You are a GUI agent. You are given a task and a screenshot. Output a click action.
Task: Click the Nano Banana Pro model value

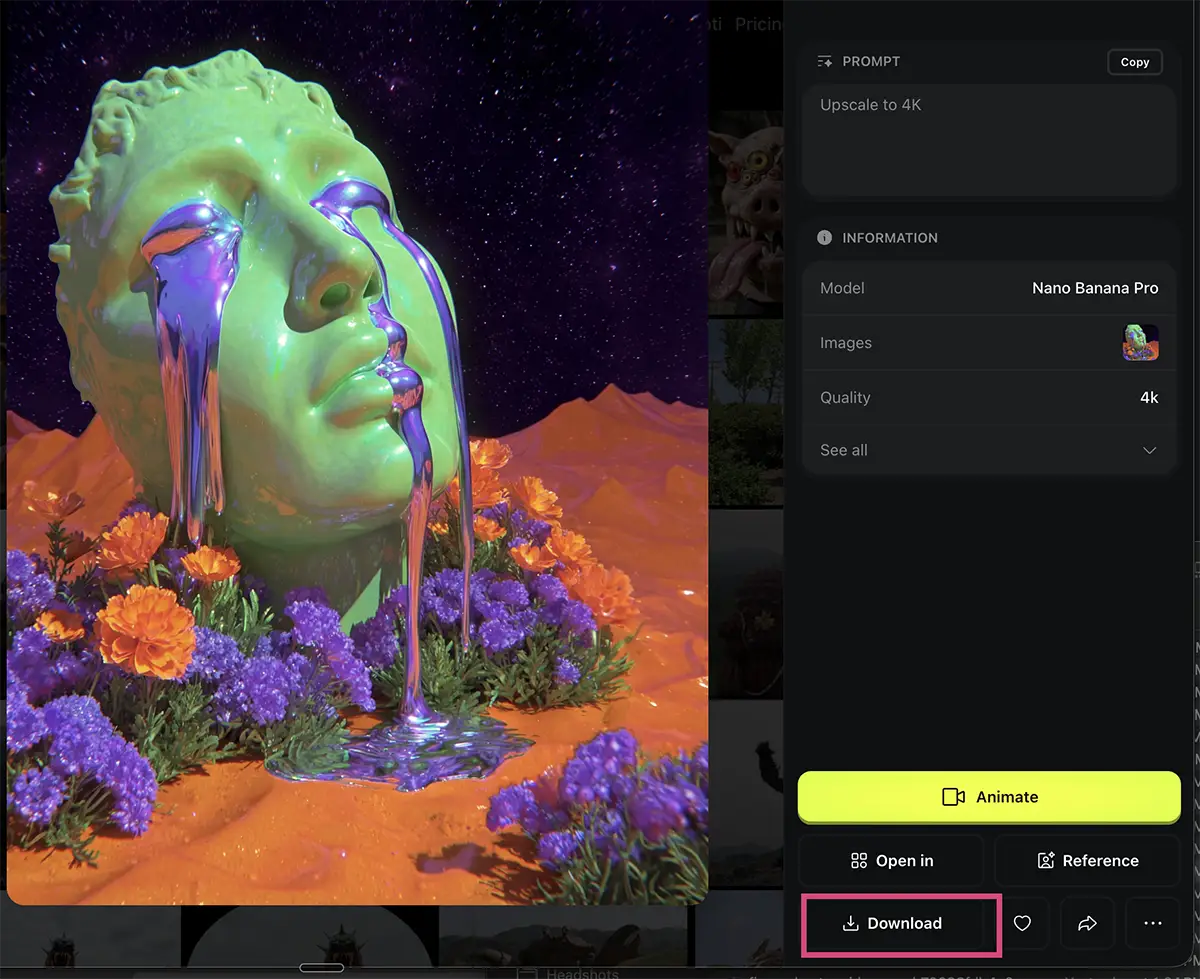pos(1094,288)
